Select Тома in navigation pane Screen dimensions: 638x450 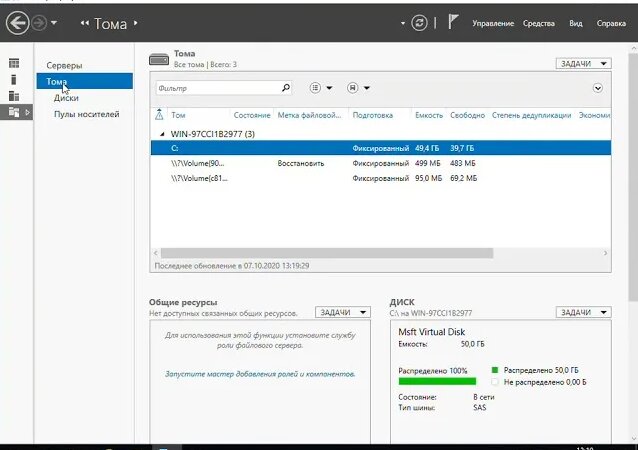coord(85,81)
